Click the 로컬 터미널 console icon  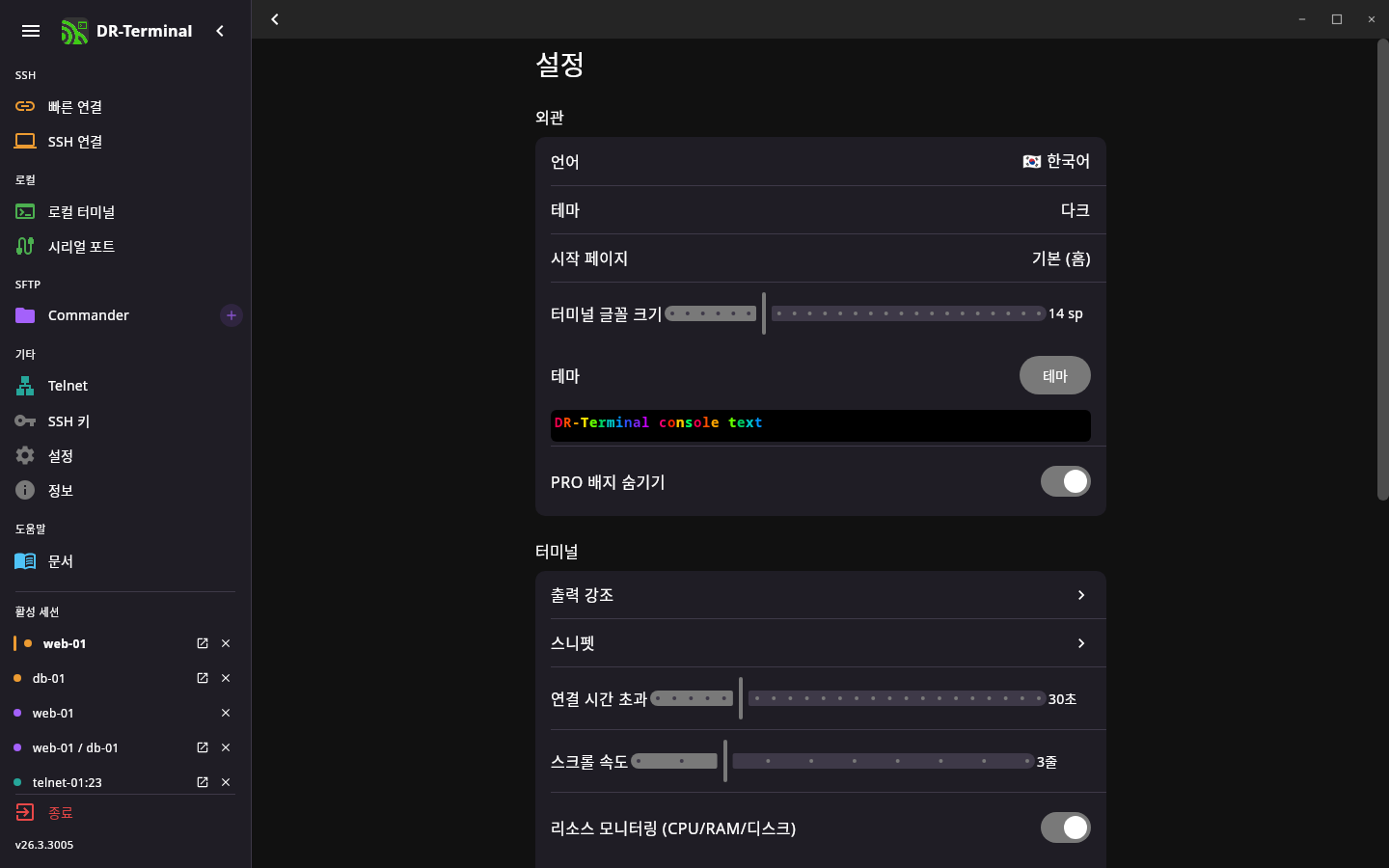click(25, 211)
